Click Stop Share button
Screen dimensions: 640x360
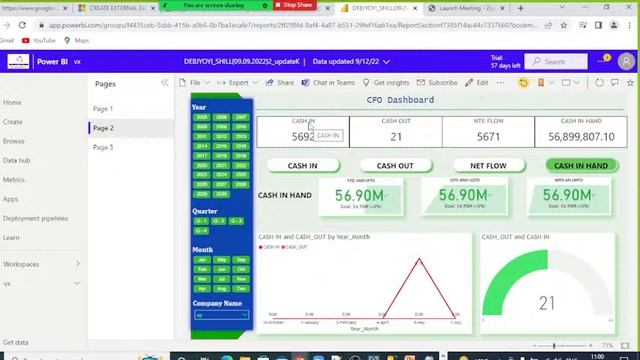[x=295, y=5]
